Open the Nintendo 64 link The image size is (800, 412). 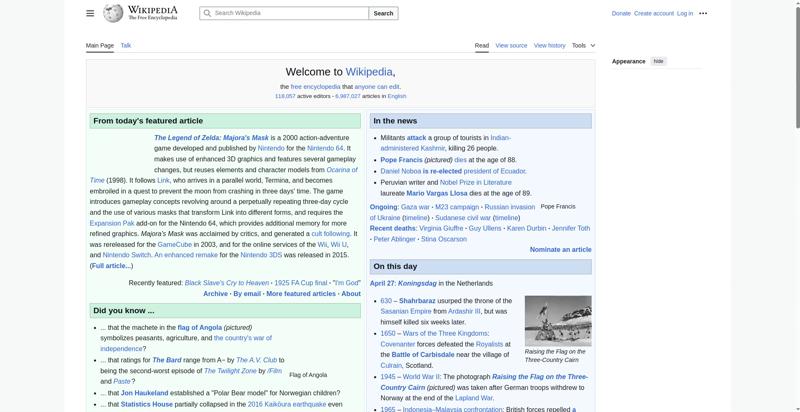pos(325,148)
